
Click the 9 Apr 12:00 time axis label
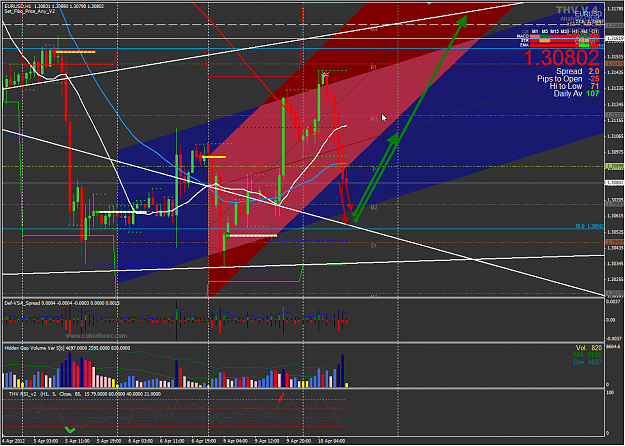point(266,441)
